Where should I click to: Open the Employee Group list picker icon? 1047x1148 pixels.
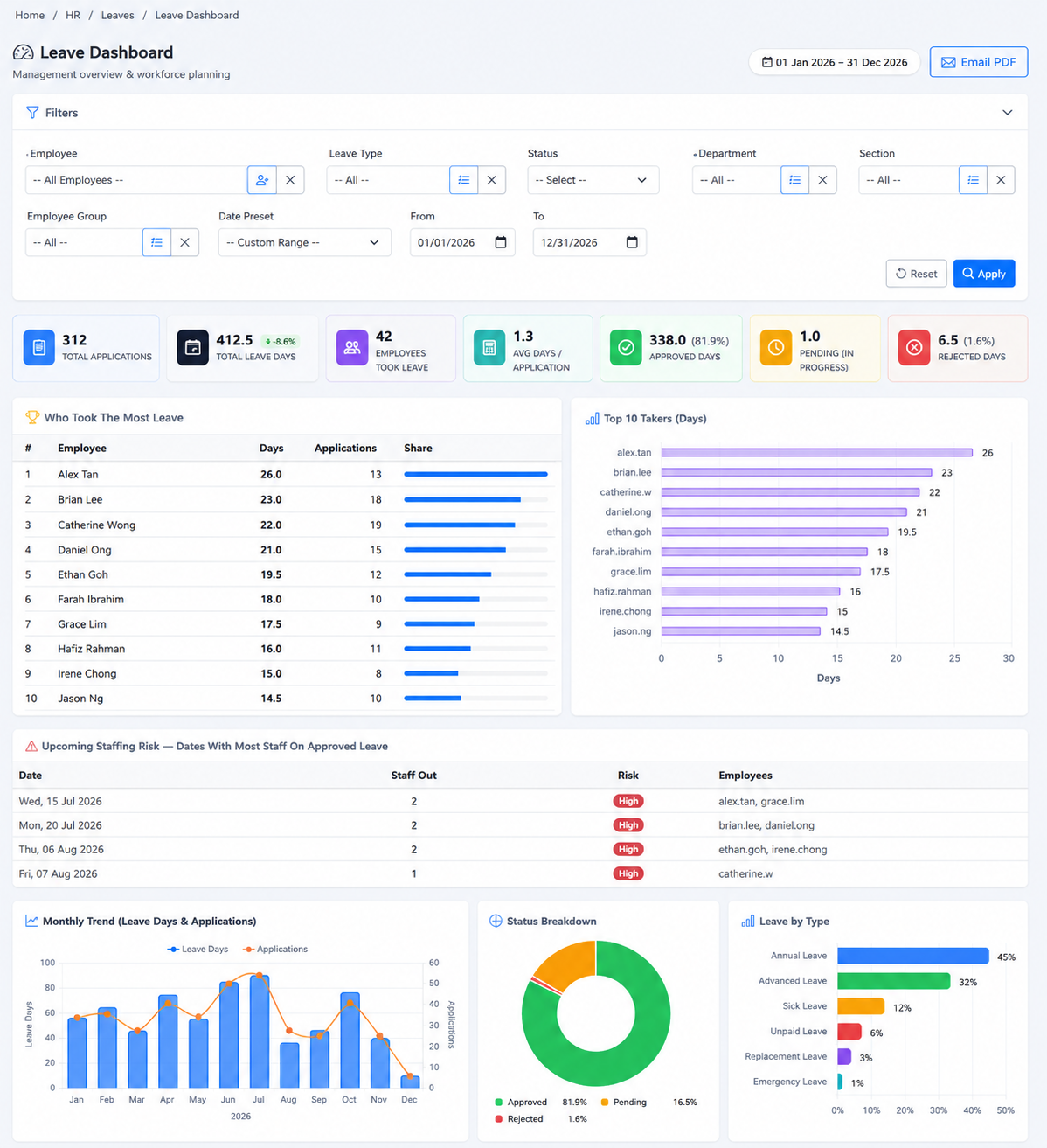(156, 242)
